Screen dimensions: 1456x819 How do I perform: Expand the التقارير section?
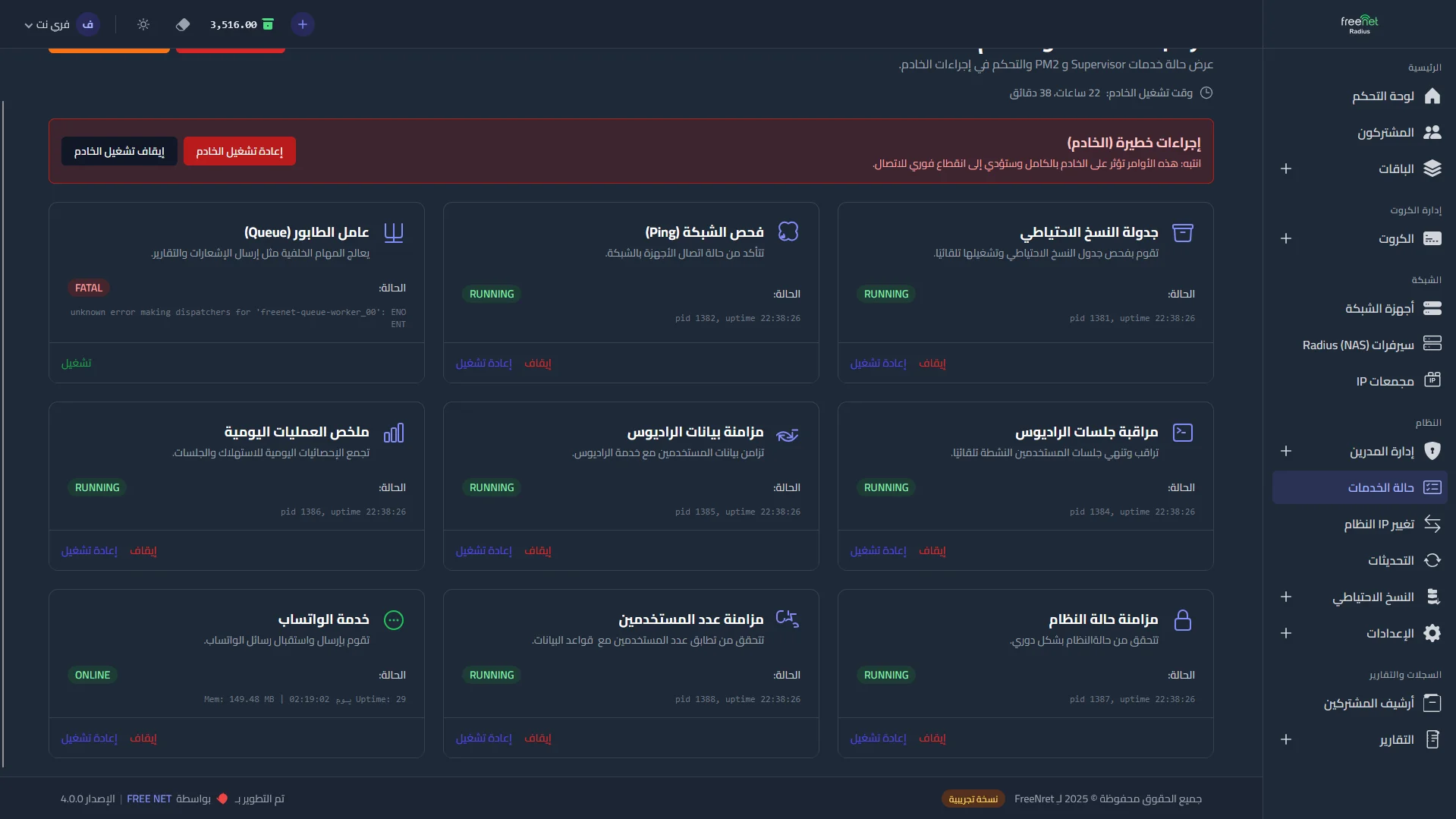click(x=1286, y=739)
